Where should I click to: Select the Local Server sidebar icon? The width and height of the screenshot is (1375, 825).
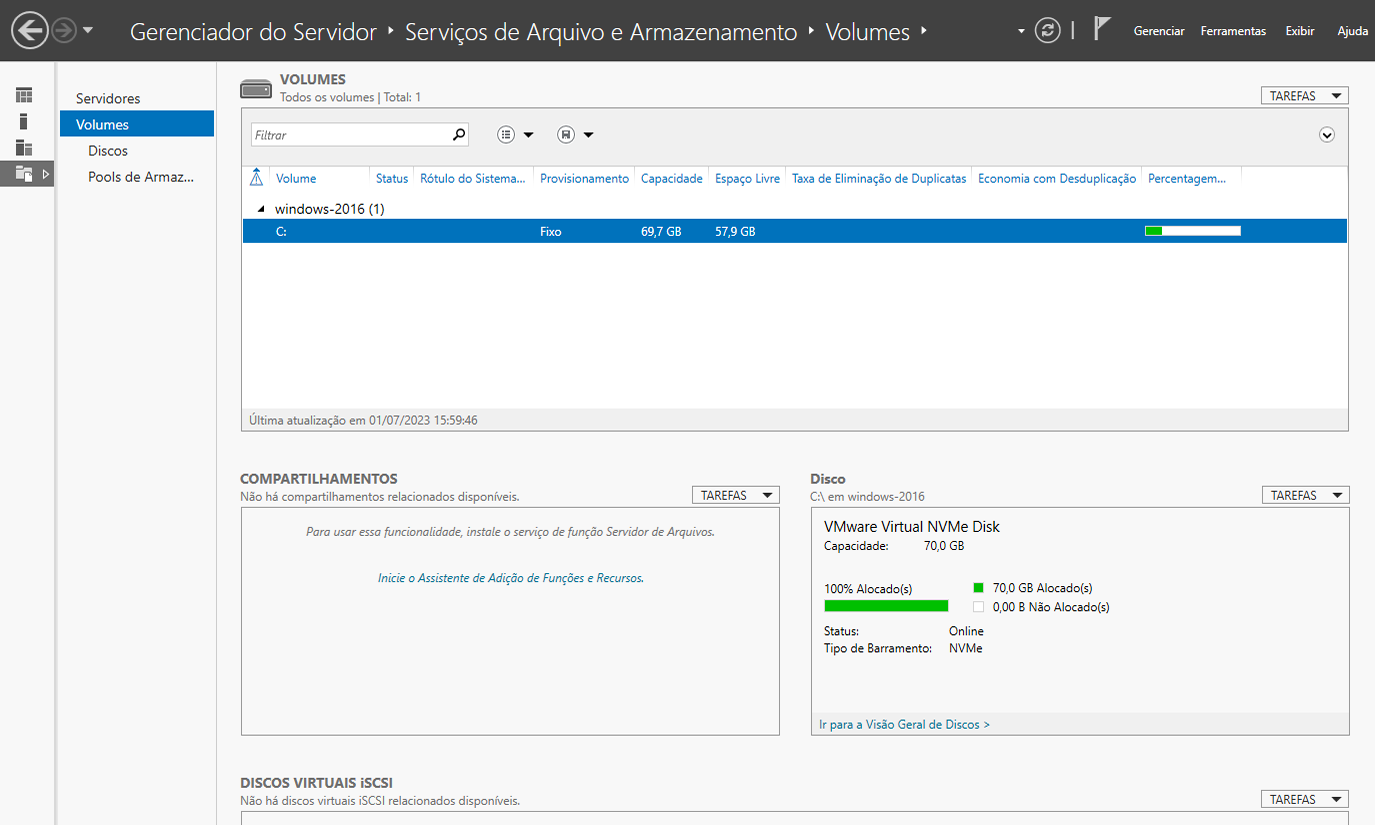(24, 121)
